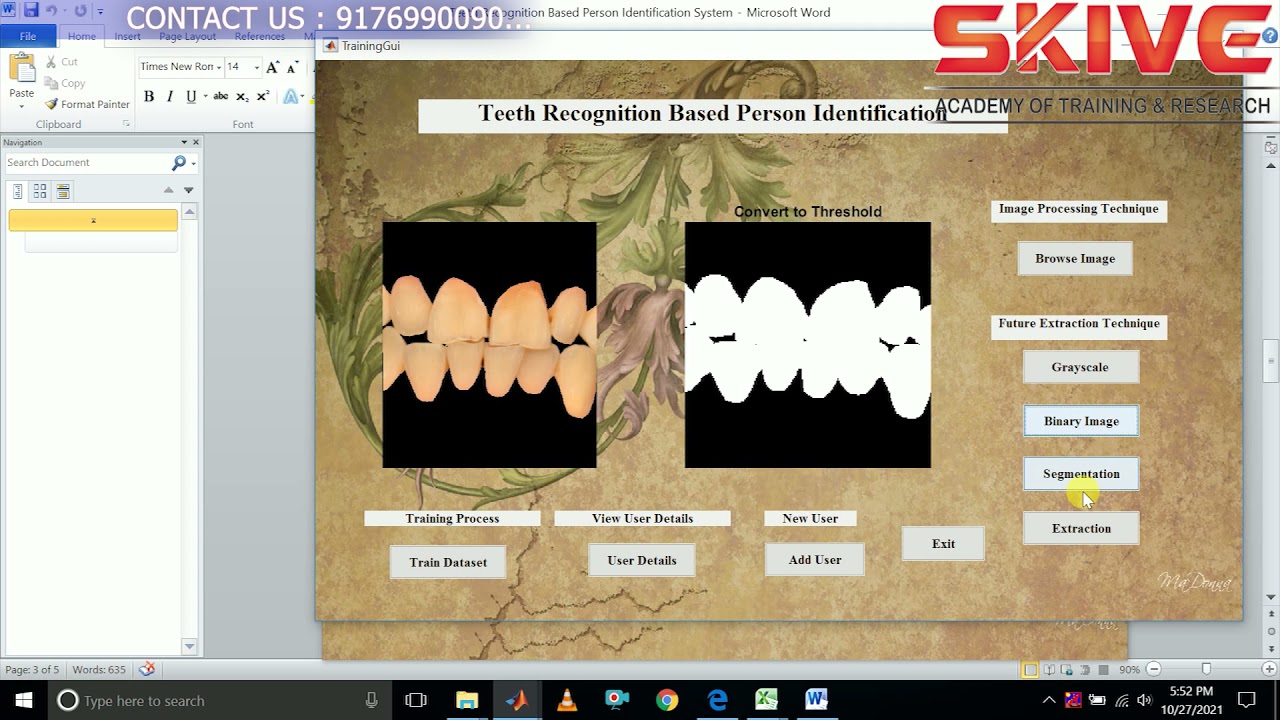Close the Navigation pane
The width and height of the screenshot is (1280, 720).
(x=196, y=142)
